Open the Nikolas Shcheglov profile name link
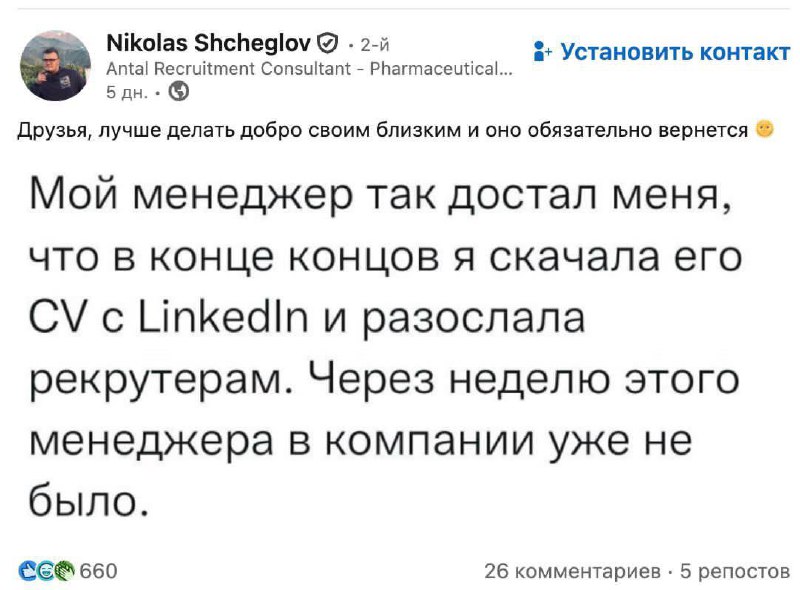Screen dimensions: 800x590 pos(208,43)
